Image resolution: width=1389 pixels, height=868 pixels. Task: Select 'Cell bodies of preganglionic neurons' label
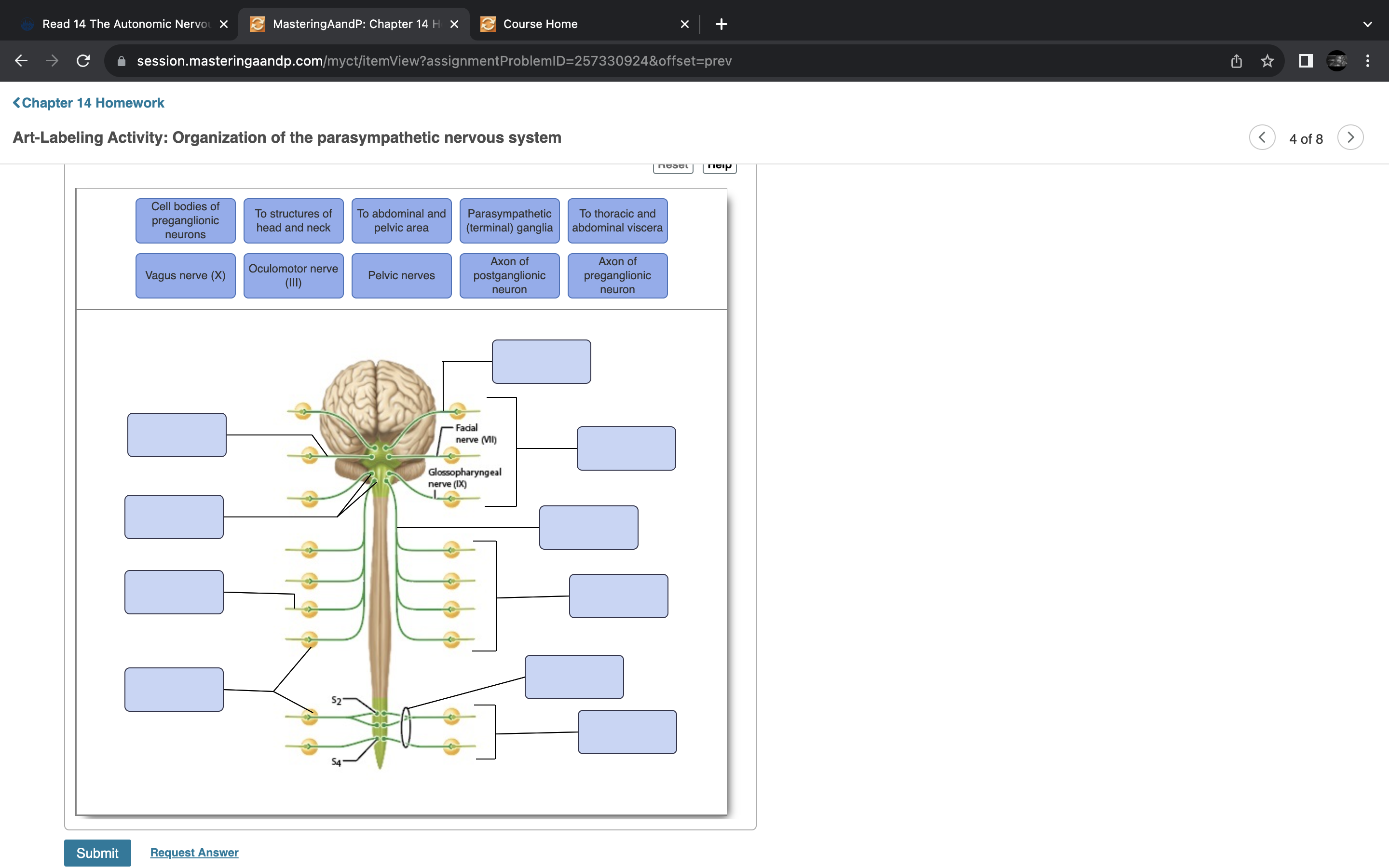(185, 220)
